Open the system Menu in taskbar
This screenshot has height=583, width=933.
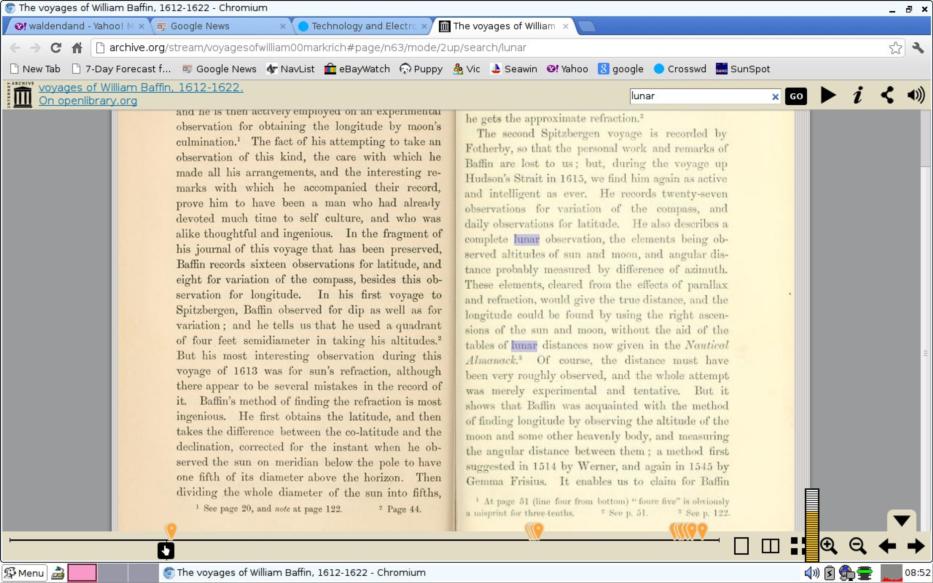[x=24, y=573]
